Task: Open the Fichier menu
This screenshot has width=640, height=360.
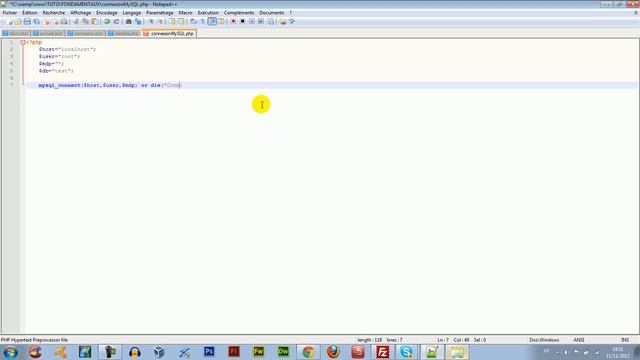Action: tap(10, 13)
